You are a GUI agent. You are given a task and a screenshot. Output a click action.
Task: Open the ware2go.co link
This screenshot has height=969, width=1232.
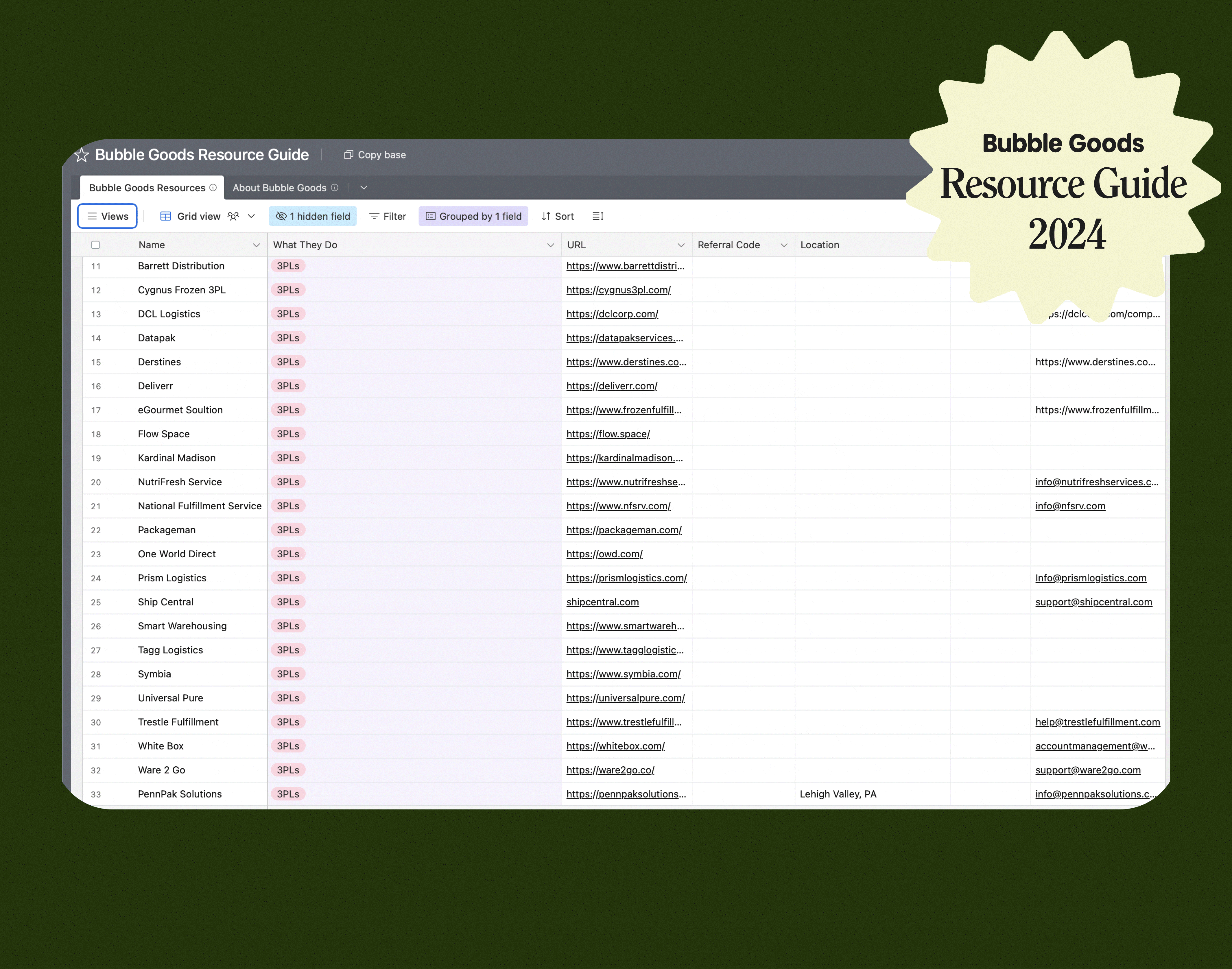(x=610, y=770)
